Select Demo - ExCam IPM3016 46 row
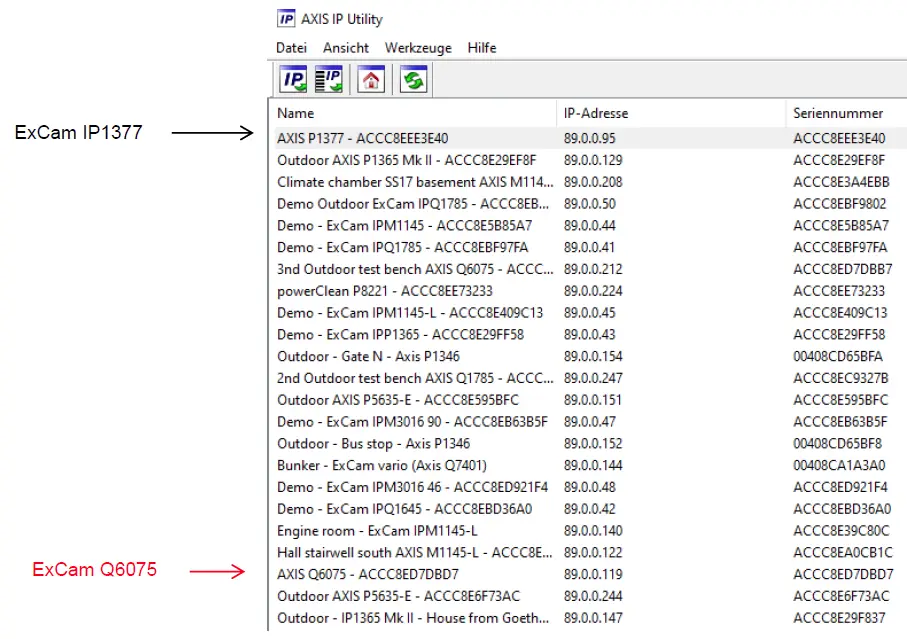 pyautogui.click(x=589, y=487)
